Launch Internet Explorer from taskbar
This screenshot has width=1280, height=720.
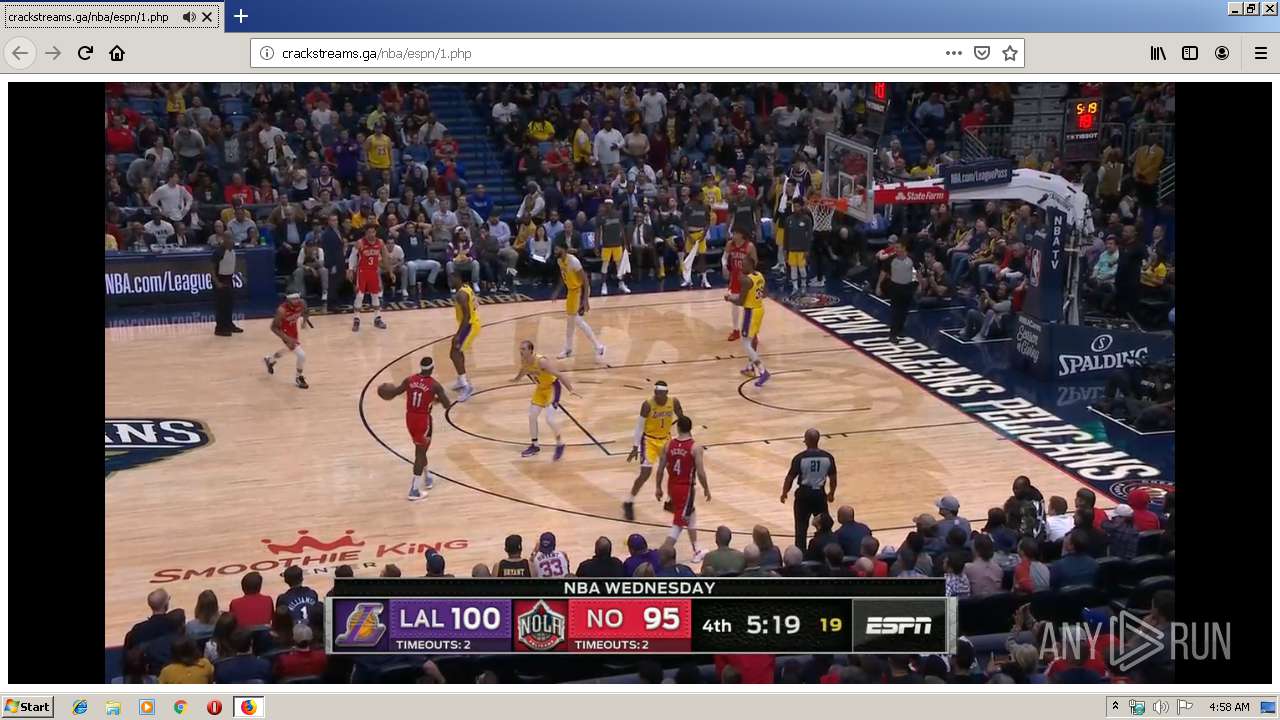click(80, 707)
